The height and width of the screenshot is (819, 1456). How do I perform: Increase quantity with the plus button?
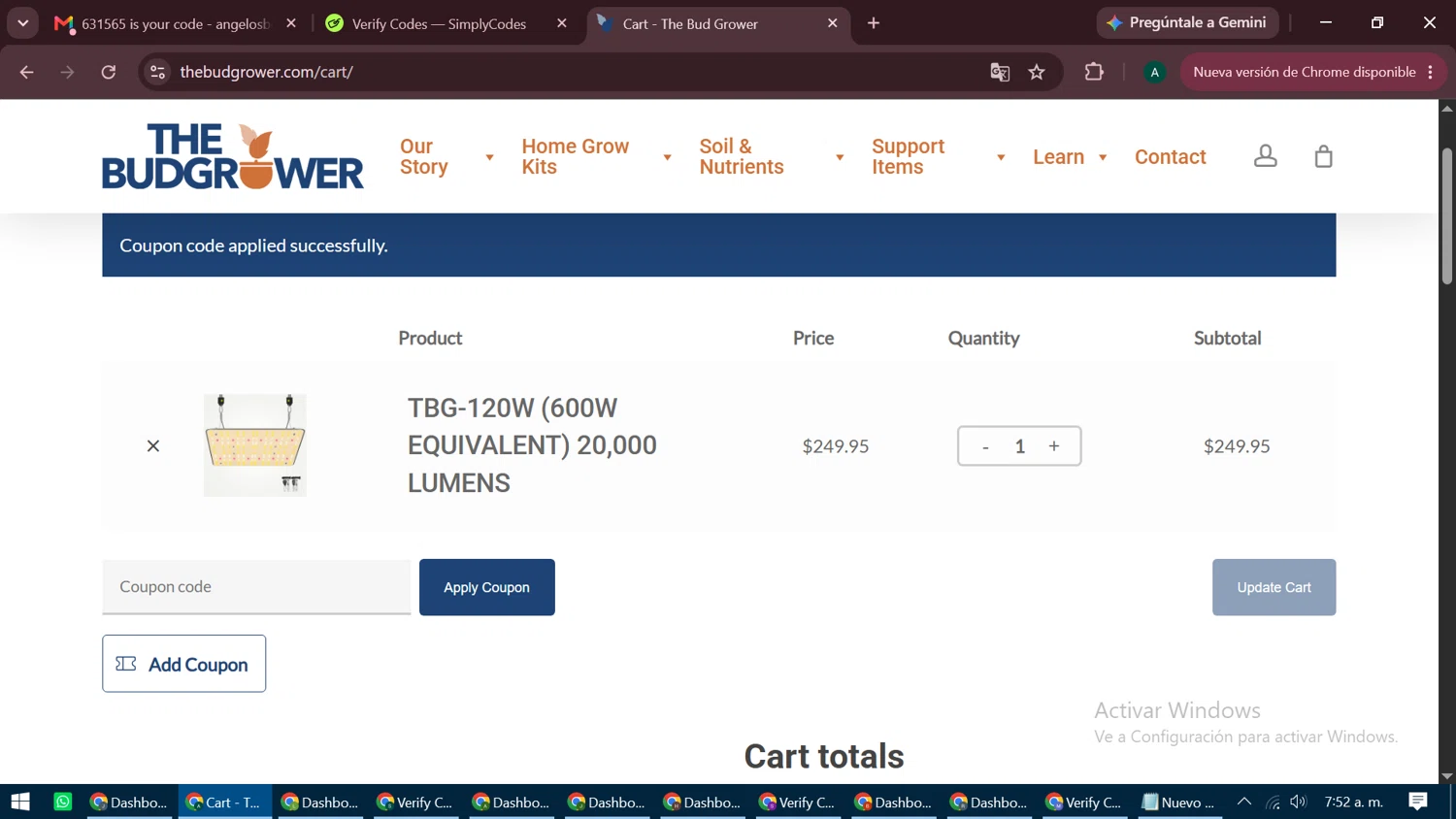click(1054, 446)
